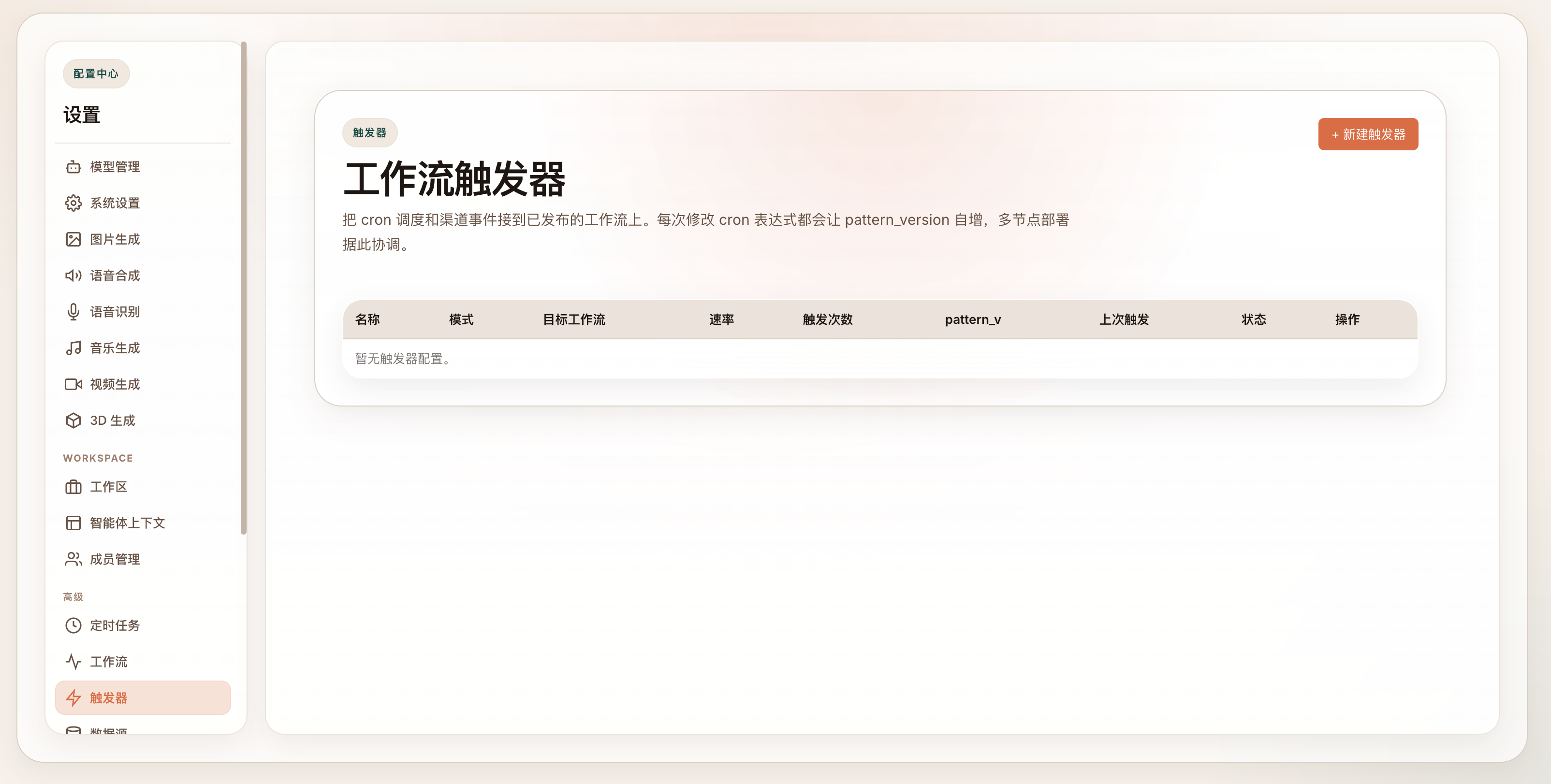Image resolution: width=1551 pixels, height=784 pixels.
Task: Select the active 触发器 menu item
Action: pos(143,698)
